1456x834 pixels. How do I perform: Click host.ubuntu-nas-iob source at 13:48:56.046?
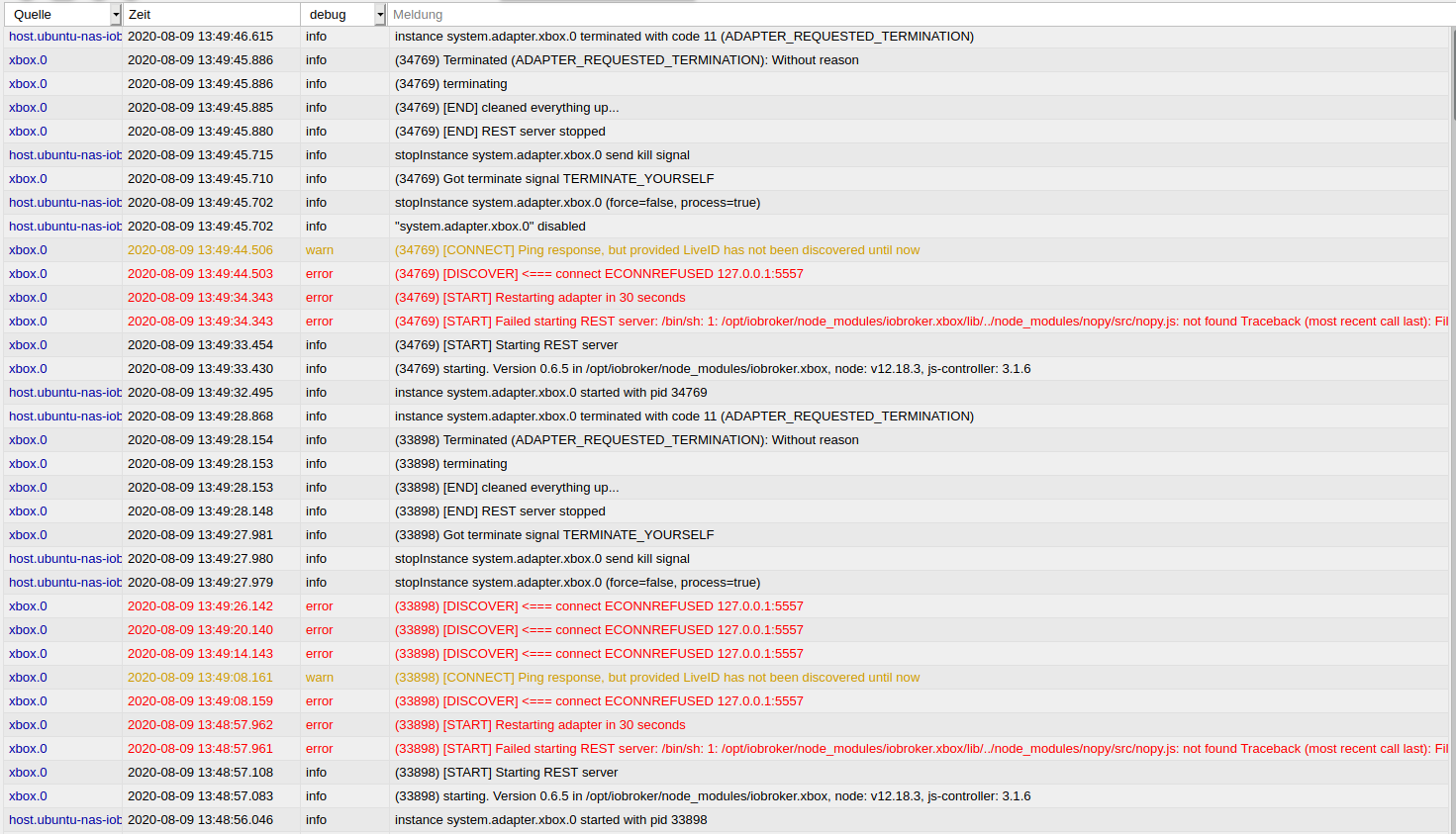65,820
